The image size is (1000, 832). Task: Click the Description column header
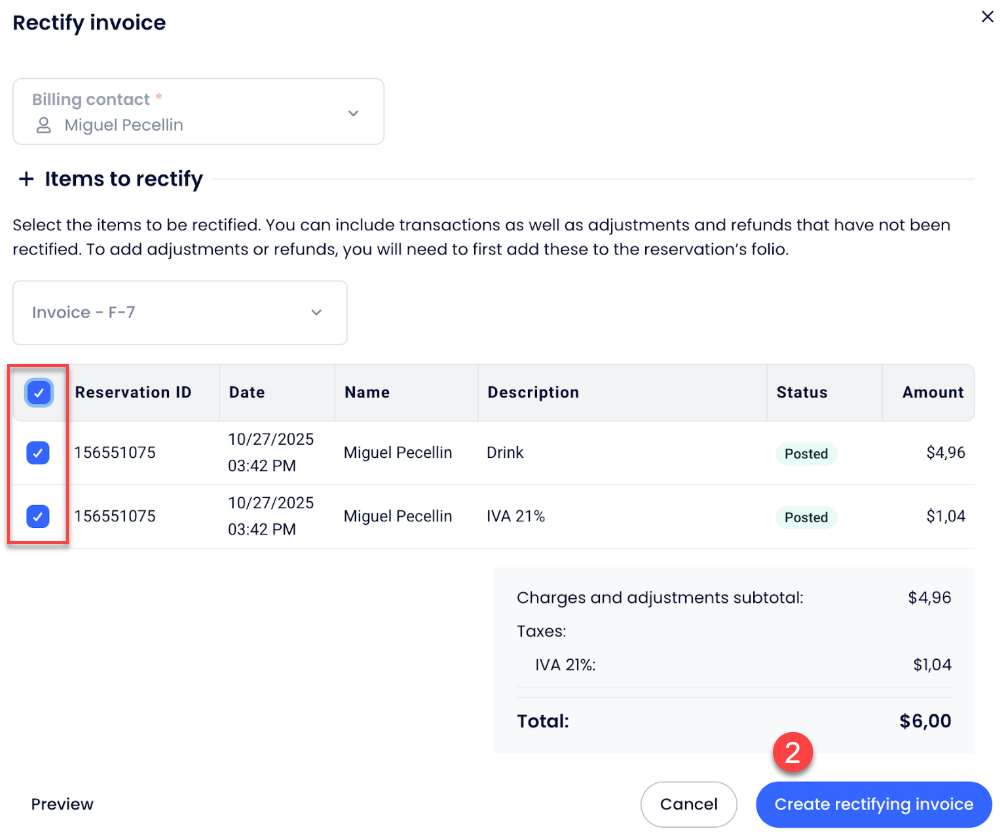533,393
